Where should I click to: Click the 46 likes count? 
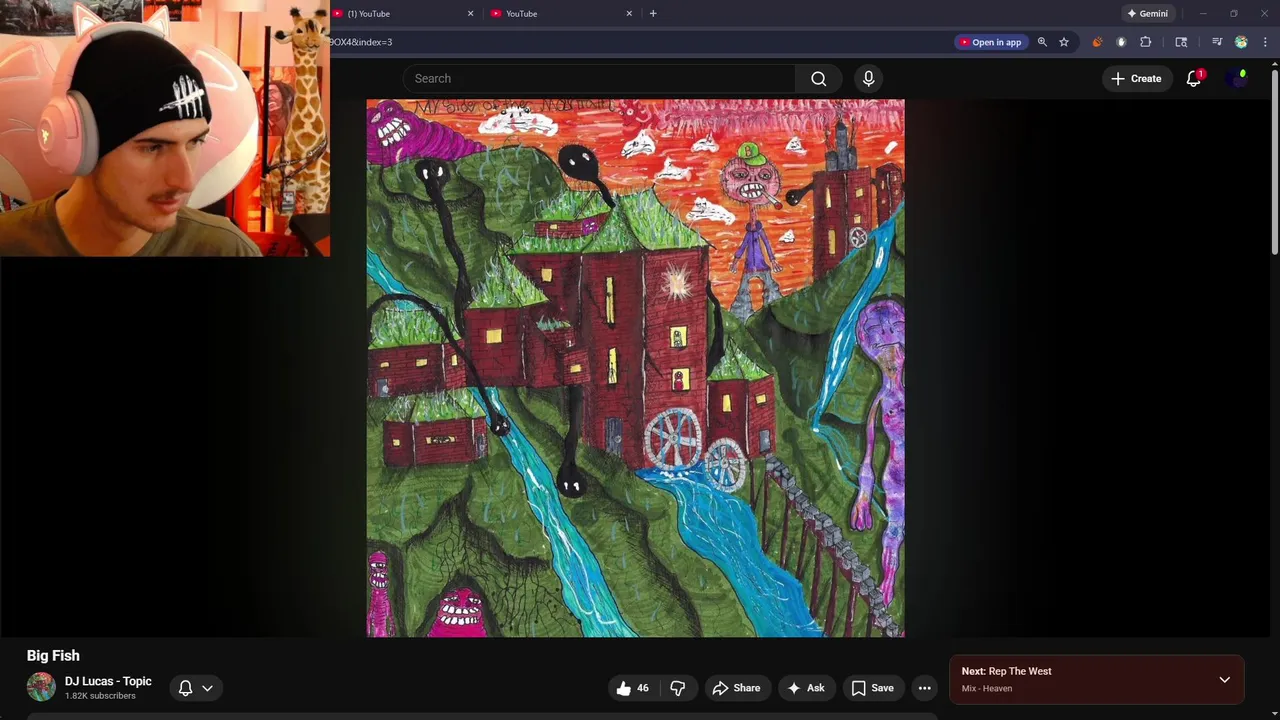[643, 688]
